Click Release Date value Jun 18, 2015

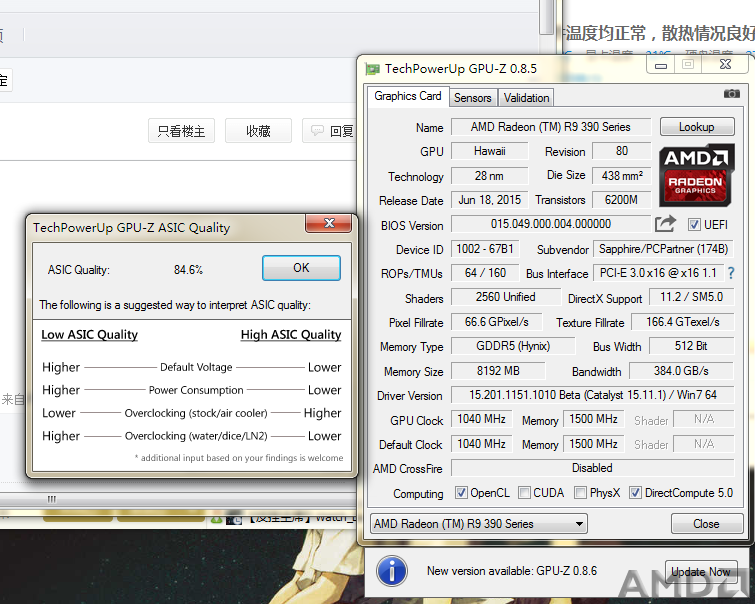[x=489, y=200]
